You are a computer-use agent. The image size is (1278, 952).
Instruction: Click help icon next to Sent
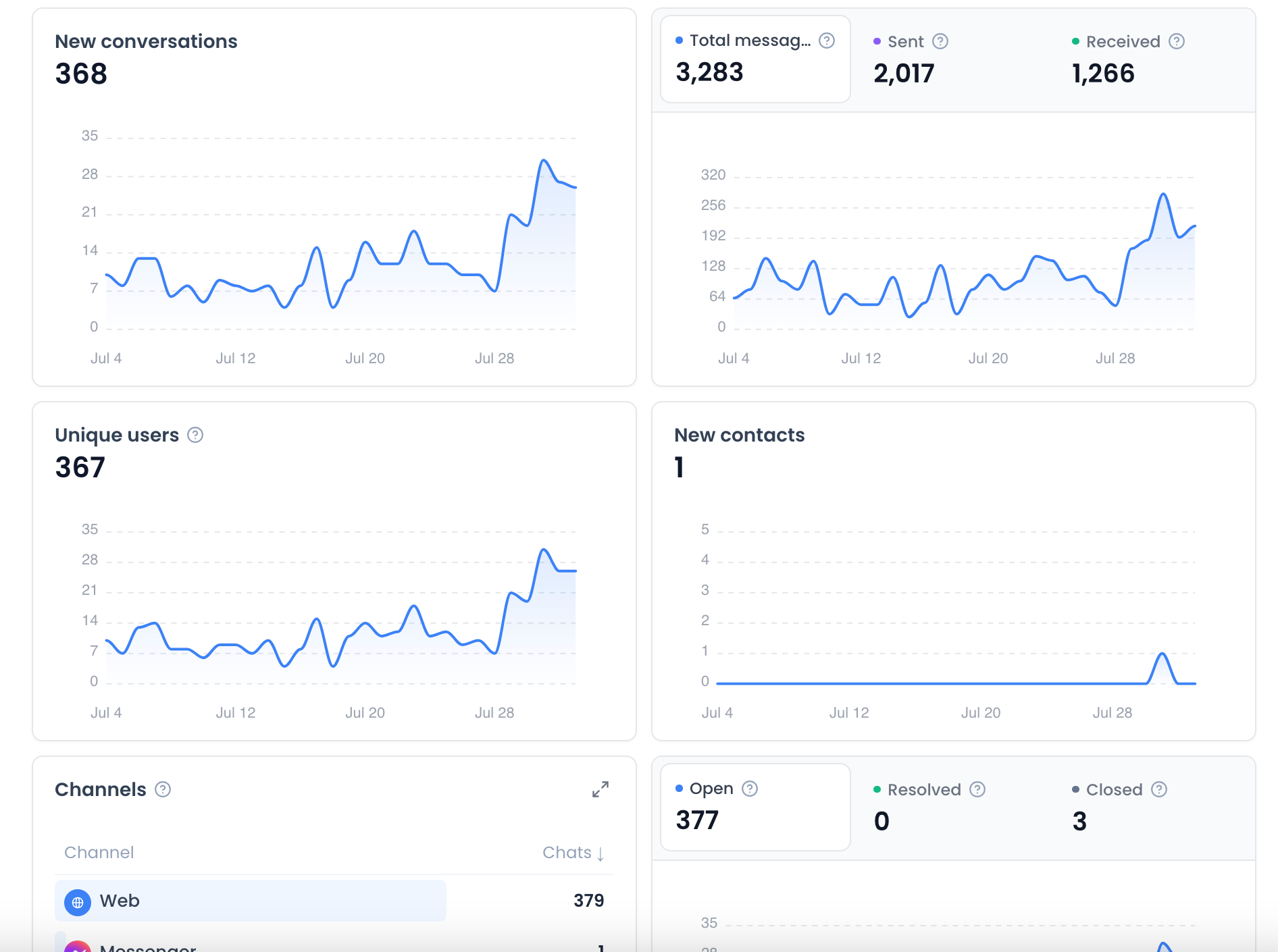(940, 41)
